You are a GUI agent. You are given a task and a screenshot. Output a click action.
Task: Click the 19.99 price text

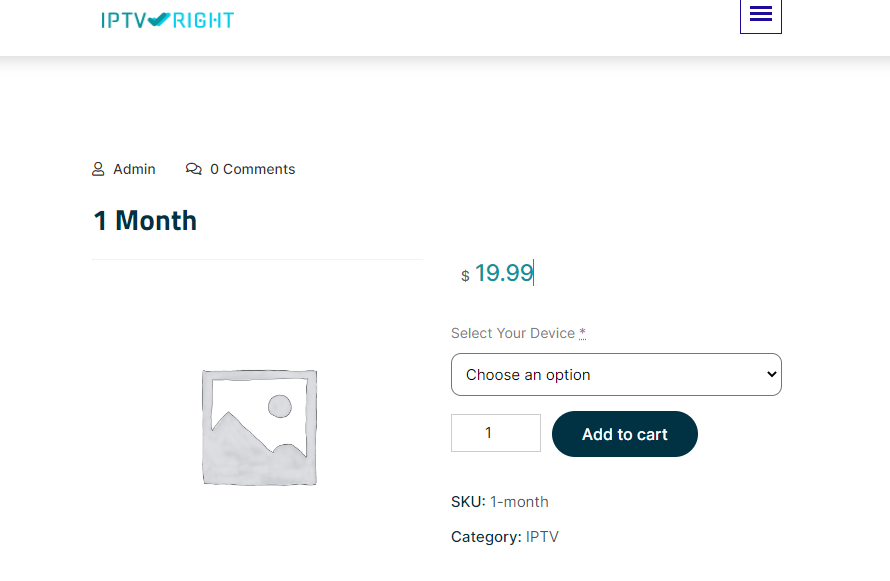pos(504,273)
